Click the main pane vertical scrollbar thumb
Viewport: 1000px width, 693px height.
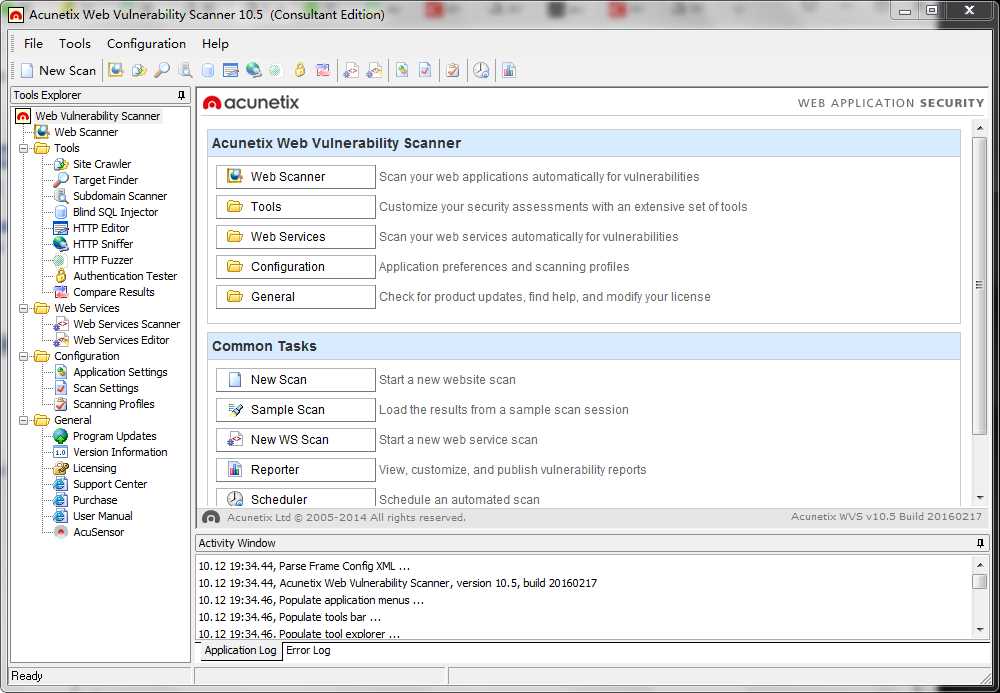[980, 285]
